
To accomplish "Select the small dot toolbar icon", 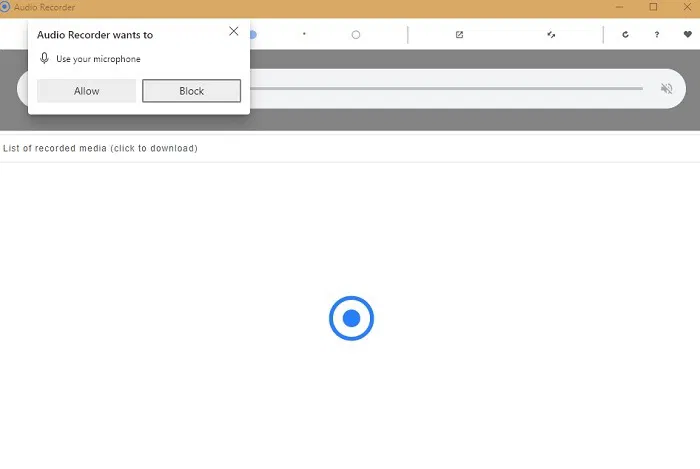I will [x=304, y=34].
